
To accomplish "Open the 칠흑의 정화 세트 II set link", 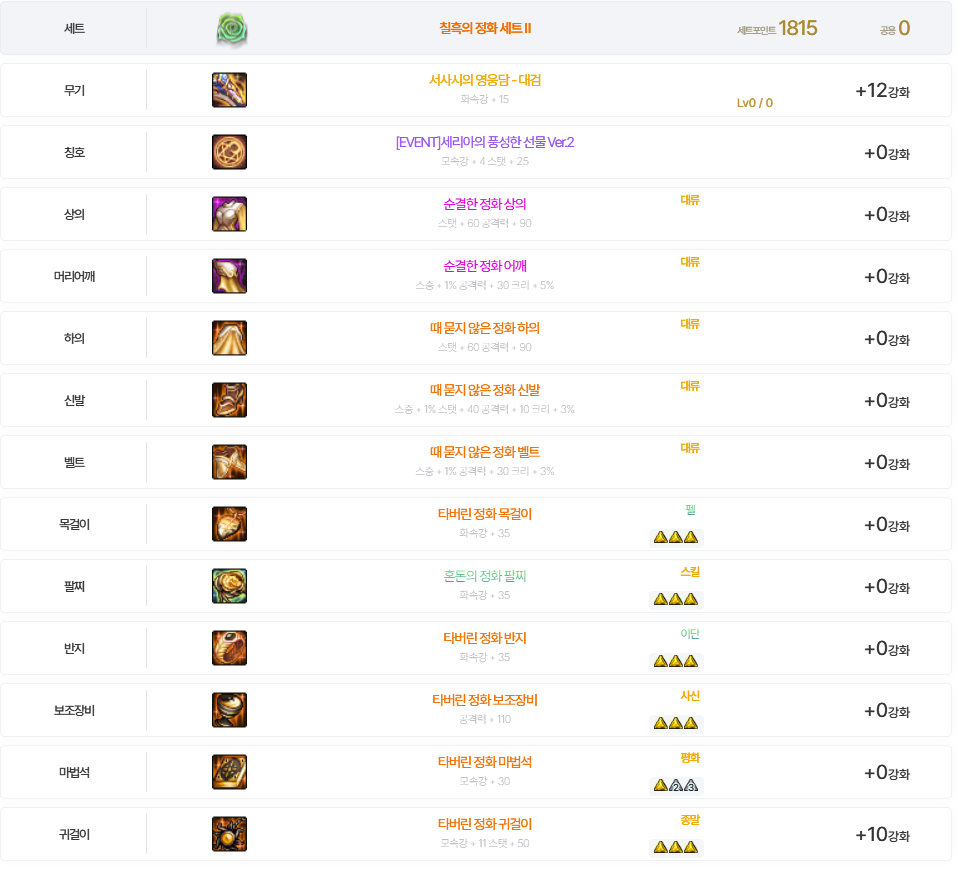I will point(485,28).
